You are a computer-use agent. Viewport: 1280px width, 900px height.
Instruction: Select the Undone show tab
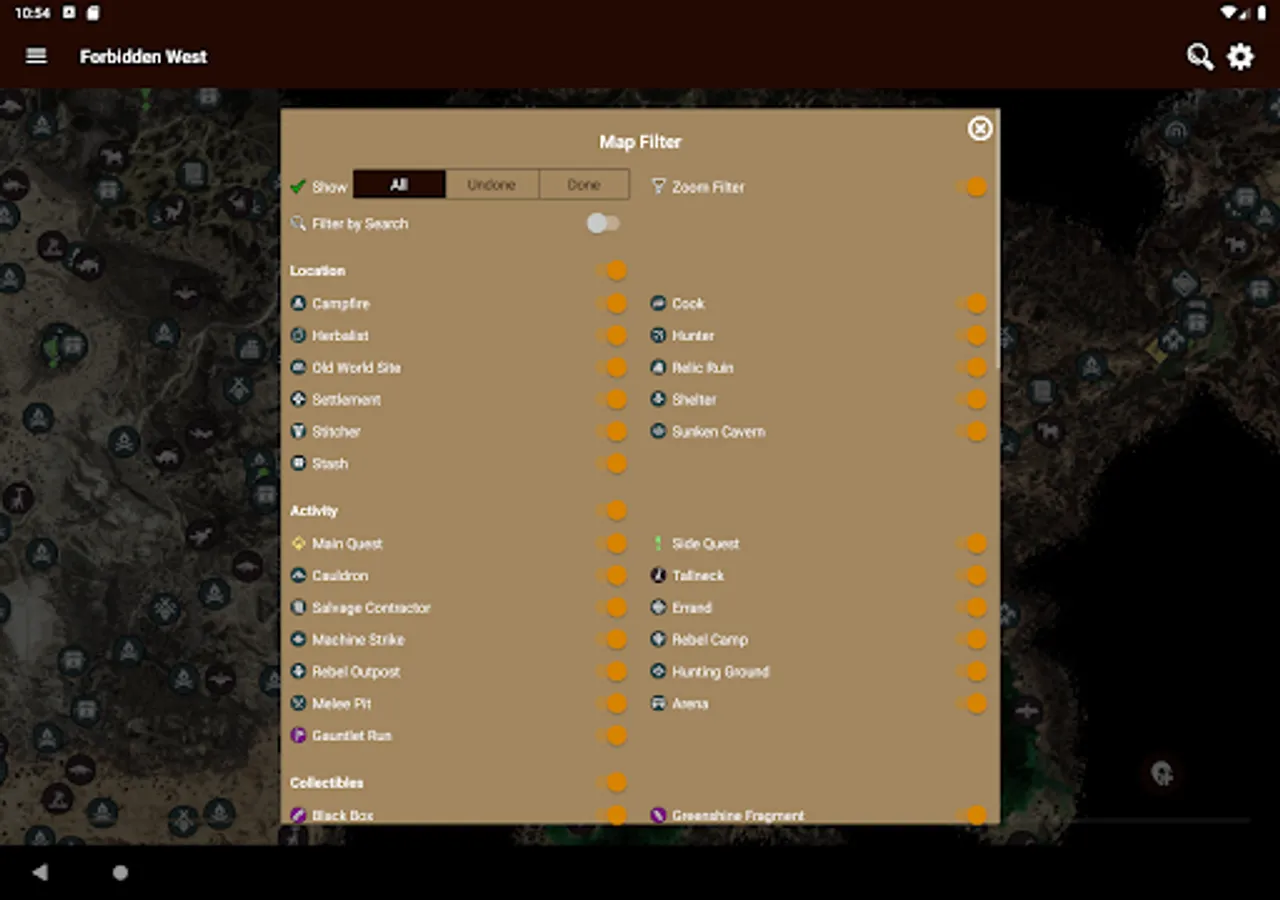[x=492, y=185]
